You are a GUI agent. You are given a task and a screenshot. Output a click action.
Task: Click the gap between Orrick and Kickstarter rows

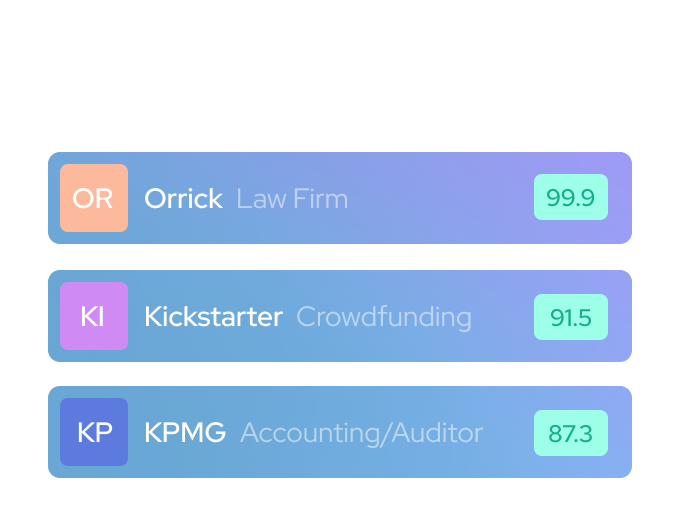[340, 257]
